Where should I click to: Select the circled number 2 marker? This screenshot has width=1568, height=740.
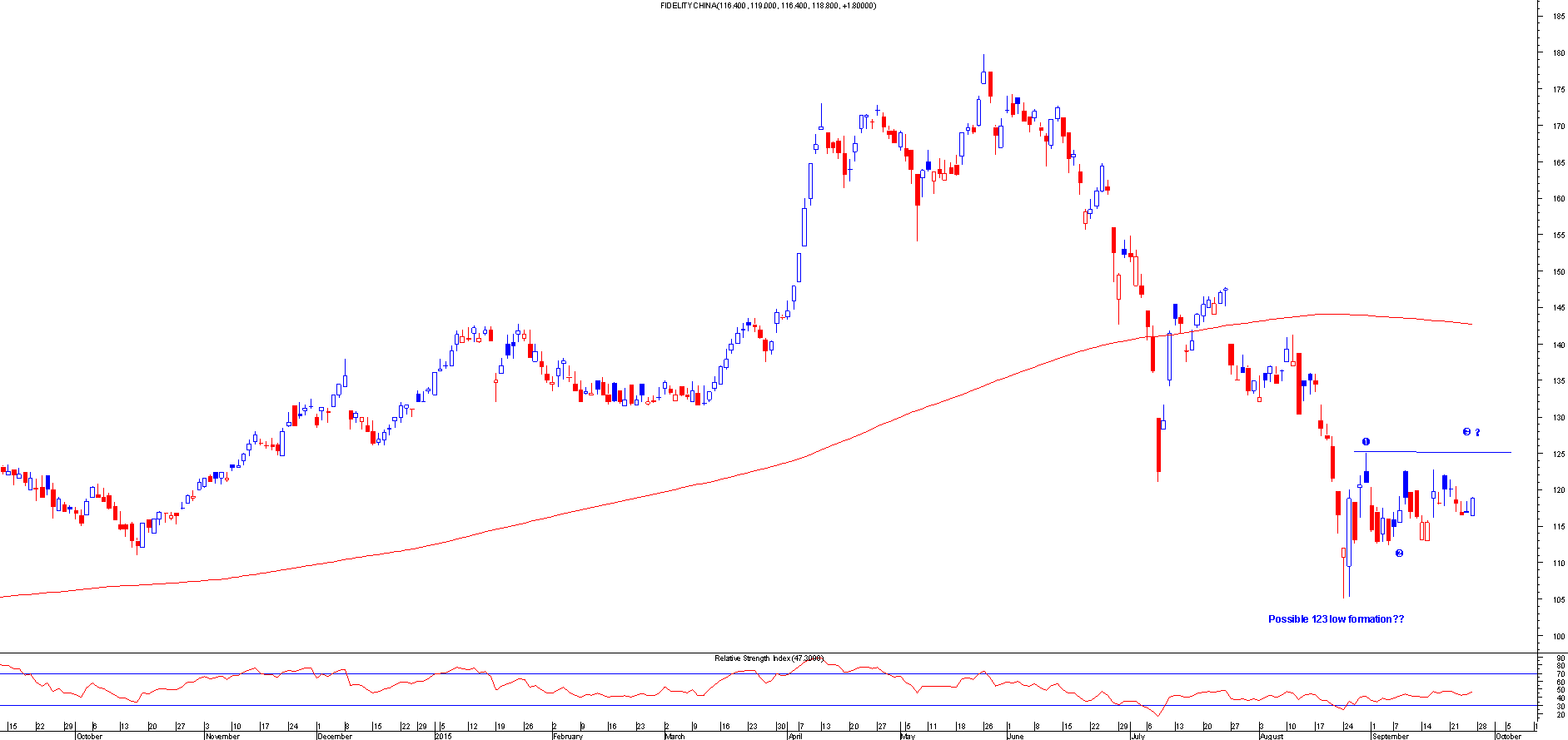click(1399, 554)
